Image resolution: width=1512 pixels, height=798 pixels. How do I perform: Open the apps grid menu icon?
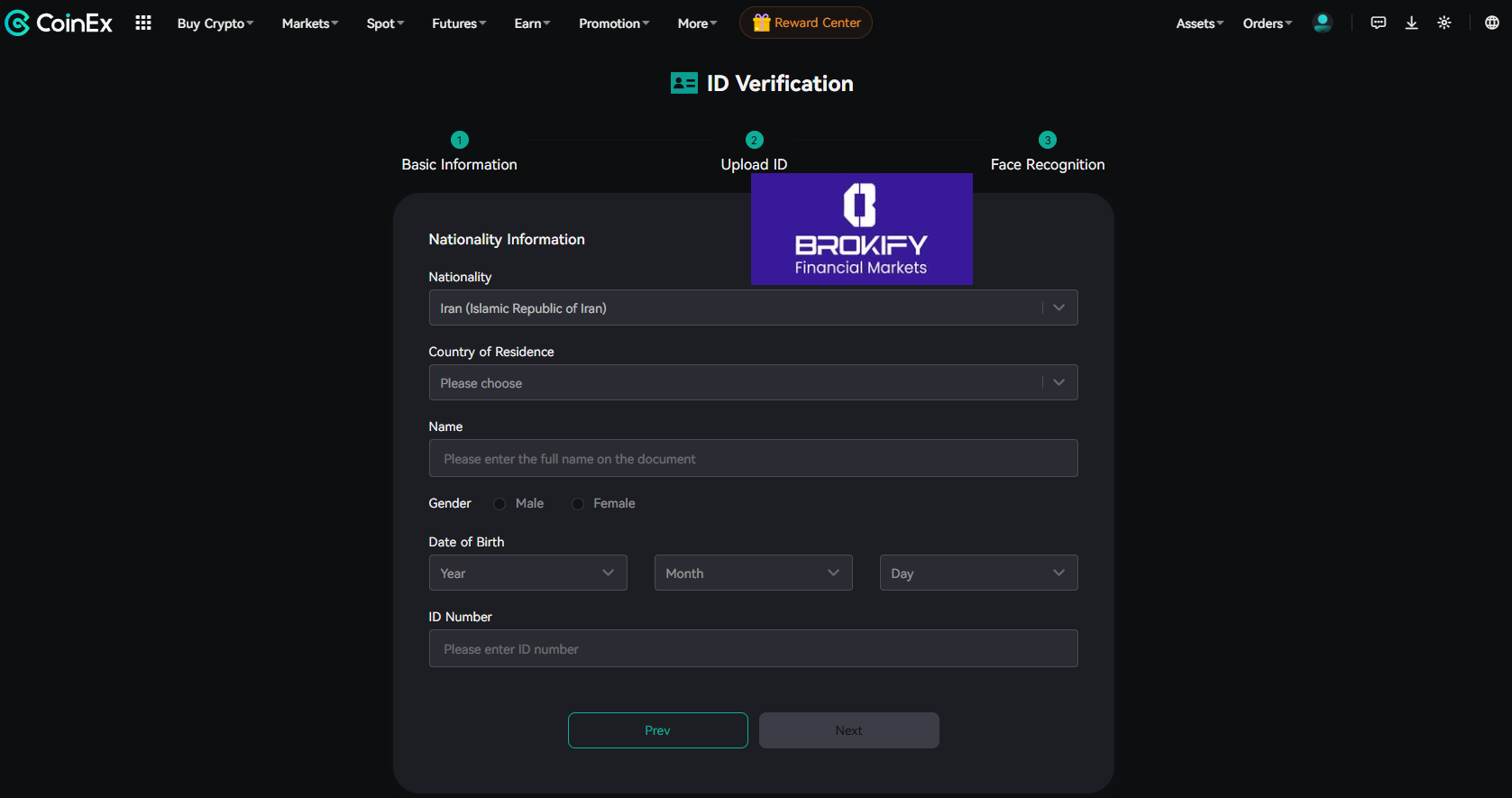(143, 23)
